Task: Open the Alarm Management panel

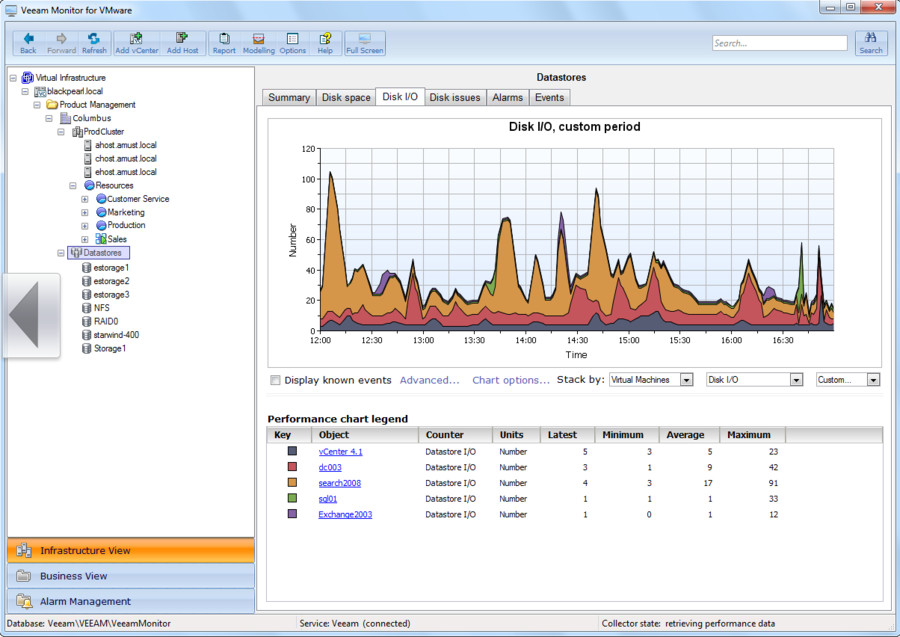Action: [131, 601]
